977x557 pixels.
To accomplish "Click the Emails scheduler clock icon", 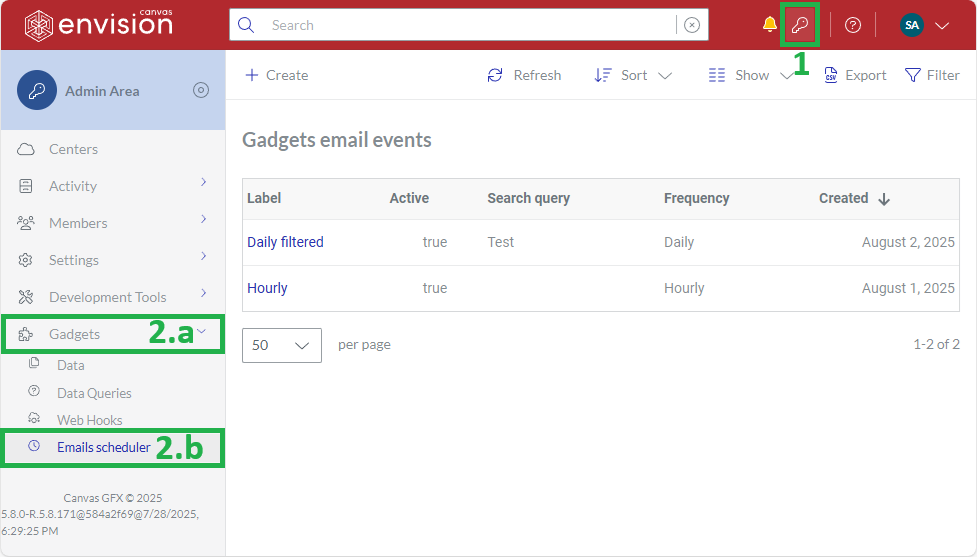I will point(34,446).
